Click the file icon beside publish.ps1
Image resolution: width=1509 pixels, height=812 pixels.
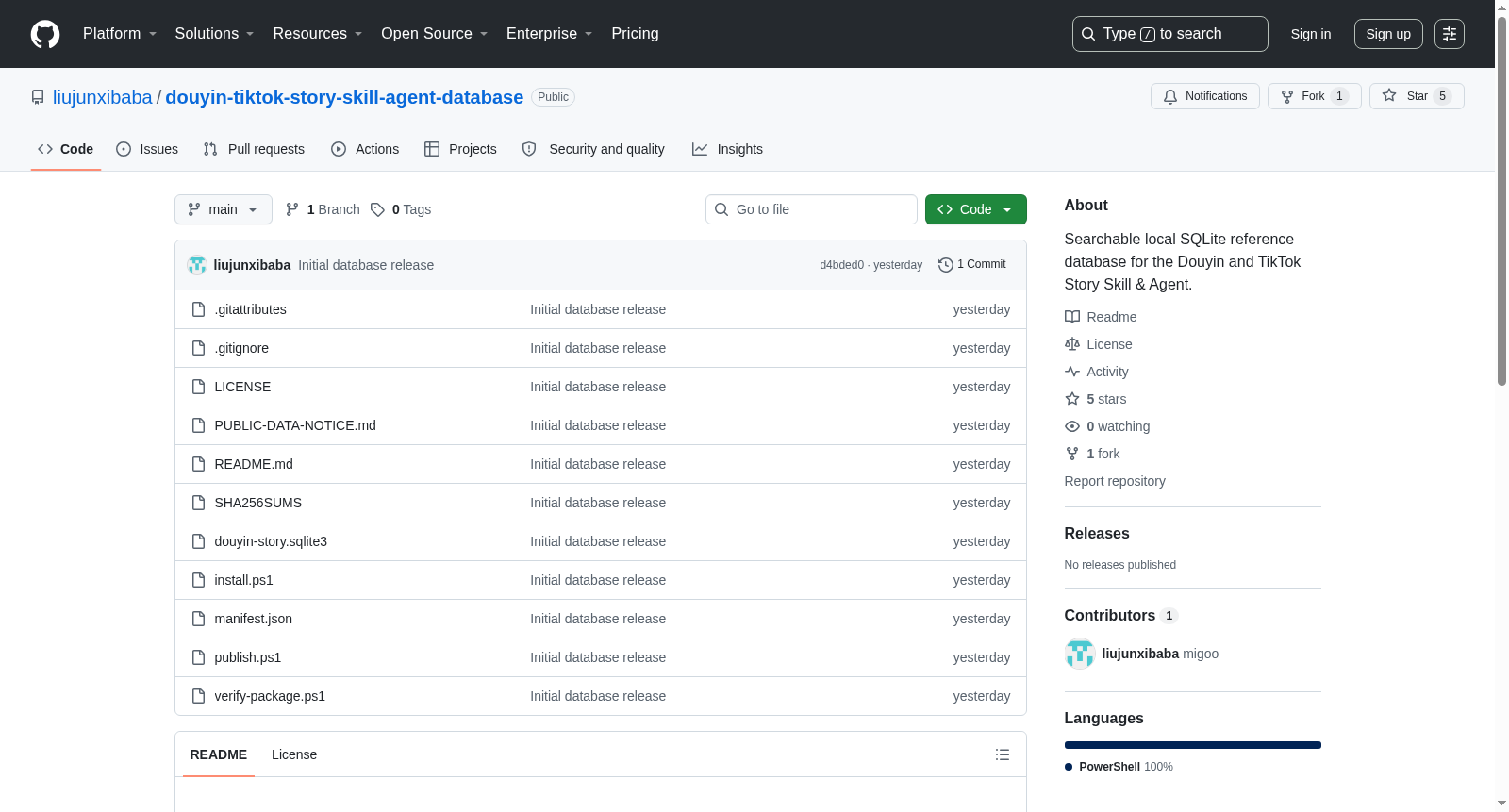coord(198,657)
